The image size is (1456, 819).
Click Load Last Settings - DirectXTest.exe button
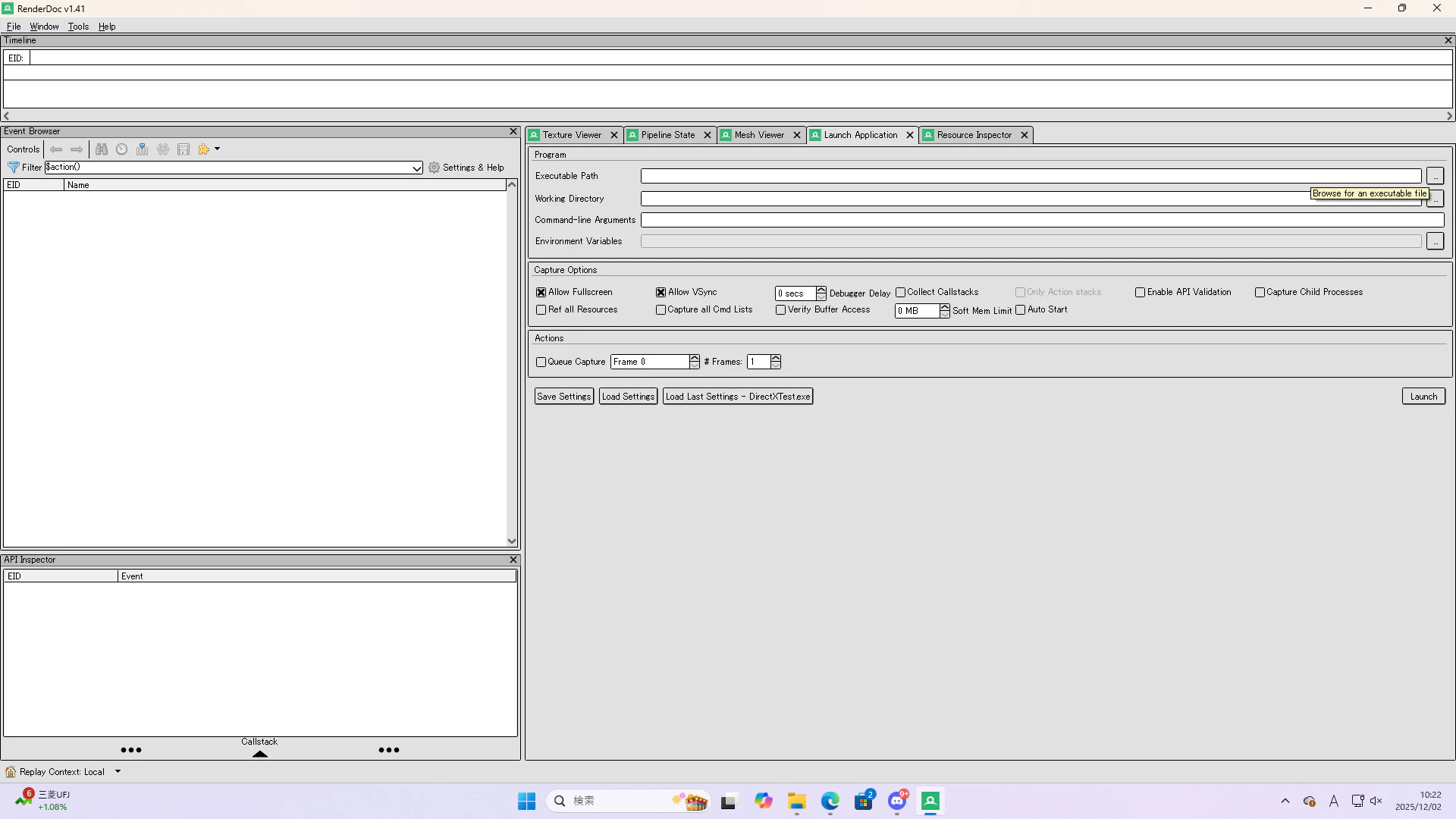(x=737, y=397)
